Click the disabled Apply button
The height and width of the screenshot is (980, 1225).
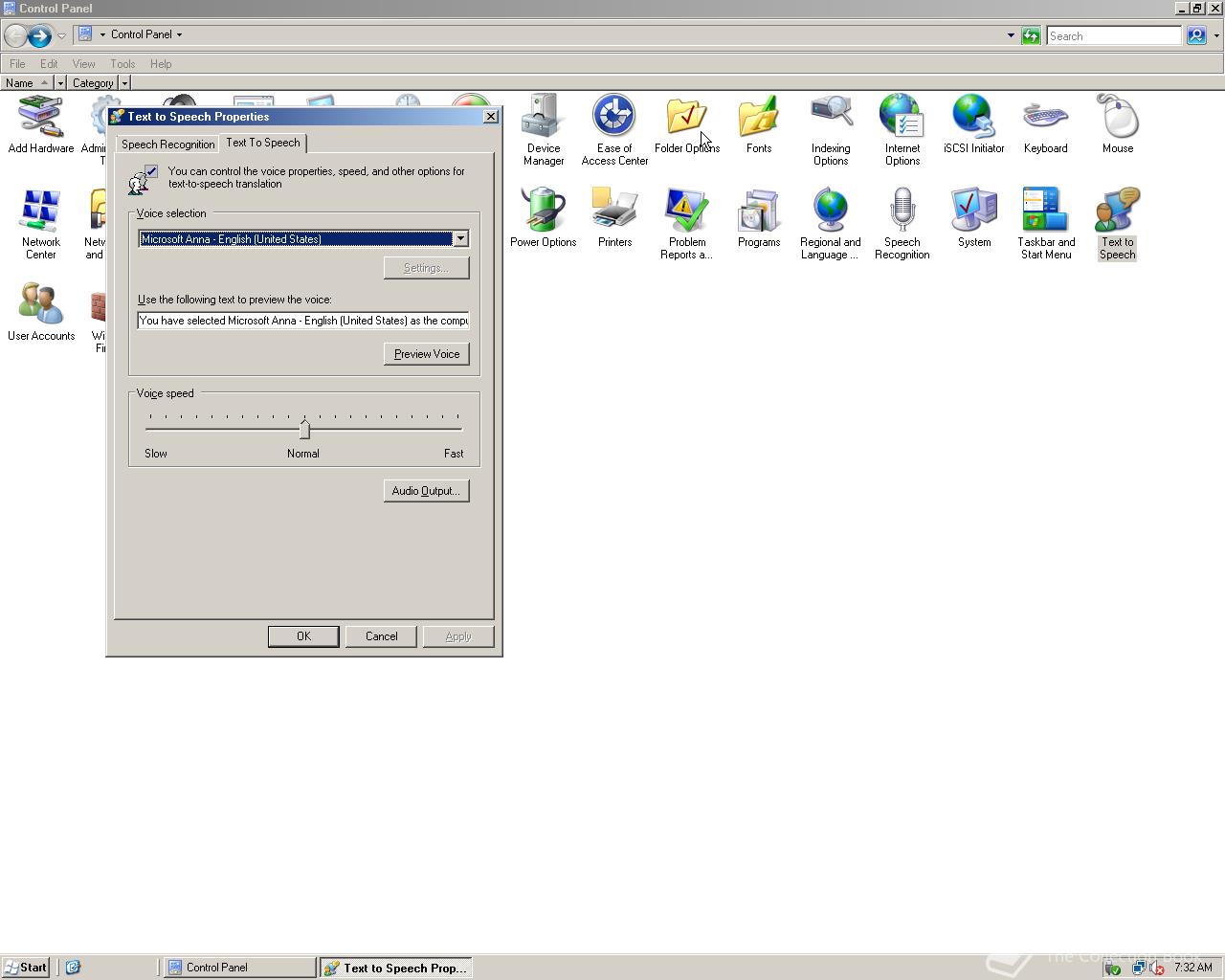[458, 636]
